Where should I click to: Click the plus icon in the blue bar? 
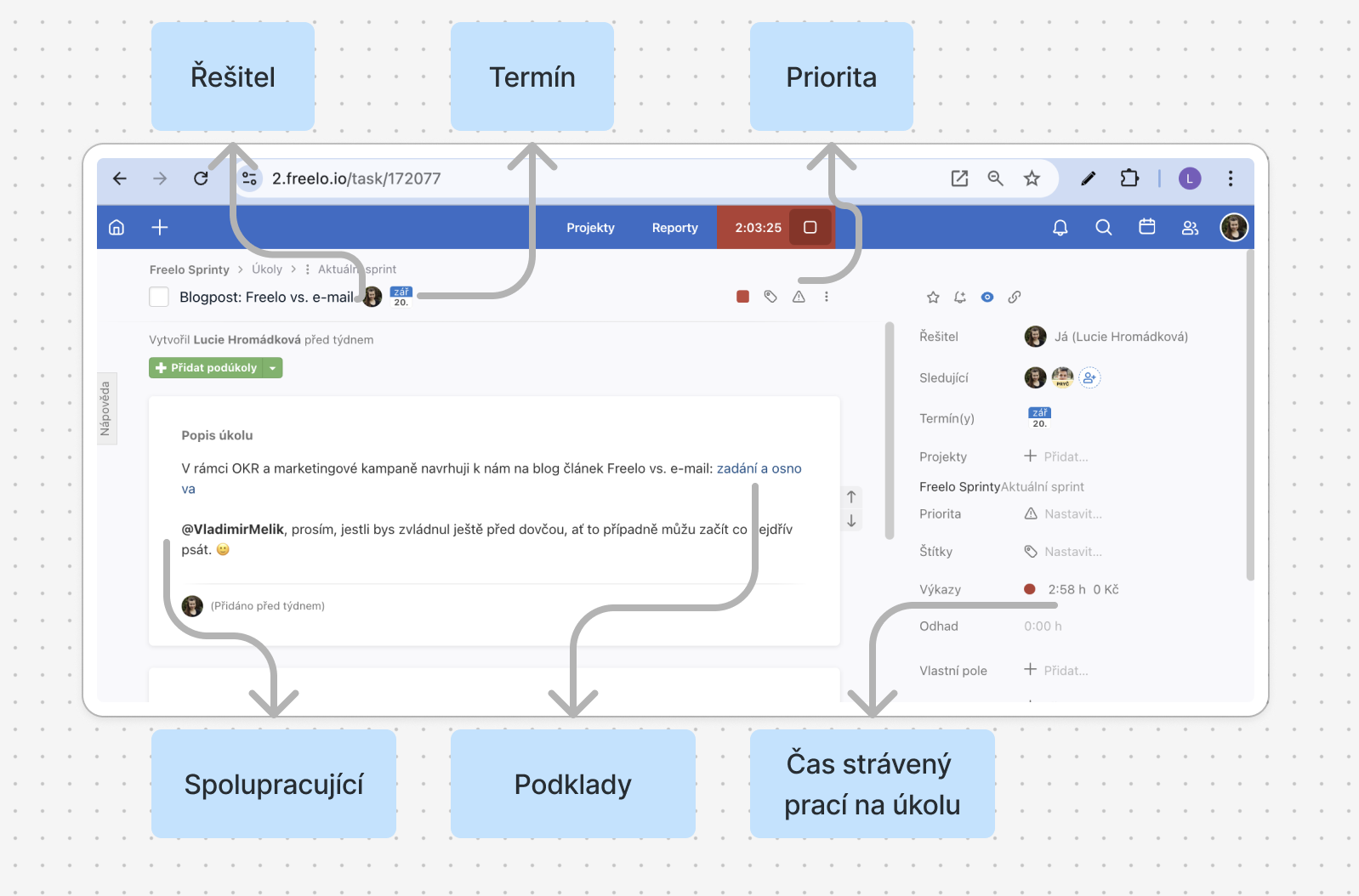click(160, 227)
